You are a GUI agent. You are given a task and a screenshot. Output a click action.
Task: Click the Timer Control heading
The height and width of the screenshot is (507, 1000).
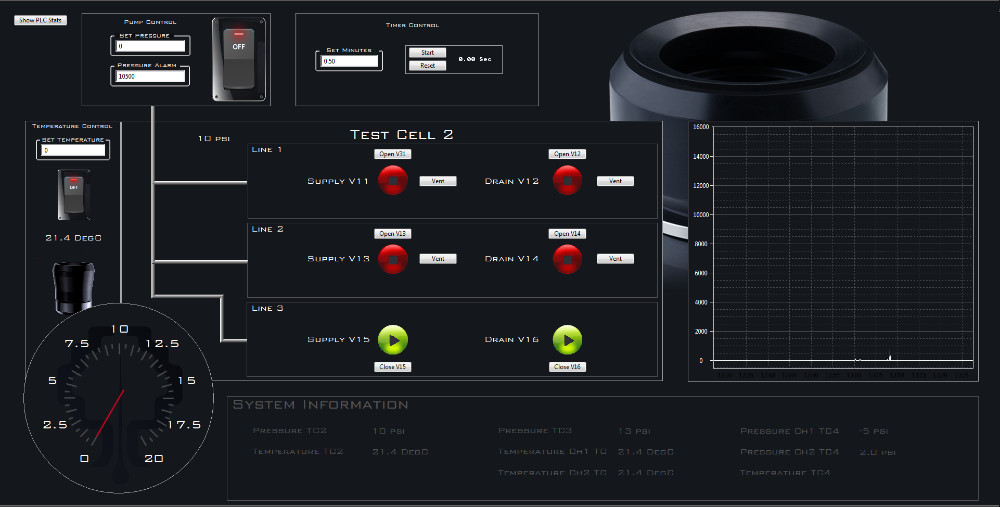(412, 25)
